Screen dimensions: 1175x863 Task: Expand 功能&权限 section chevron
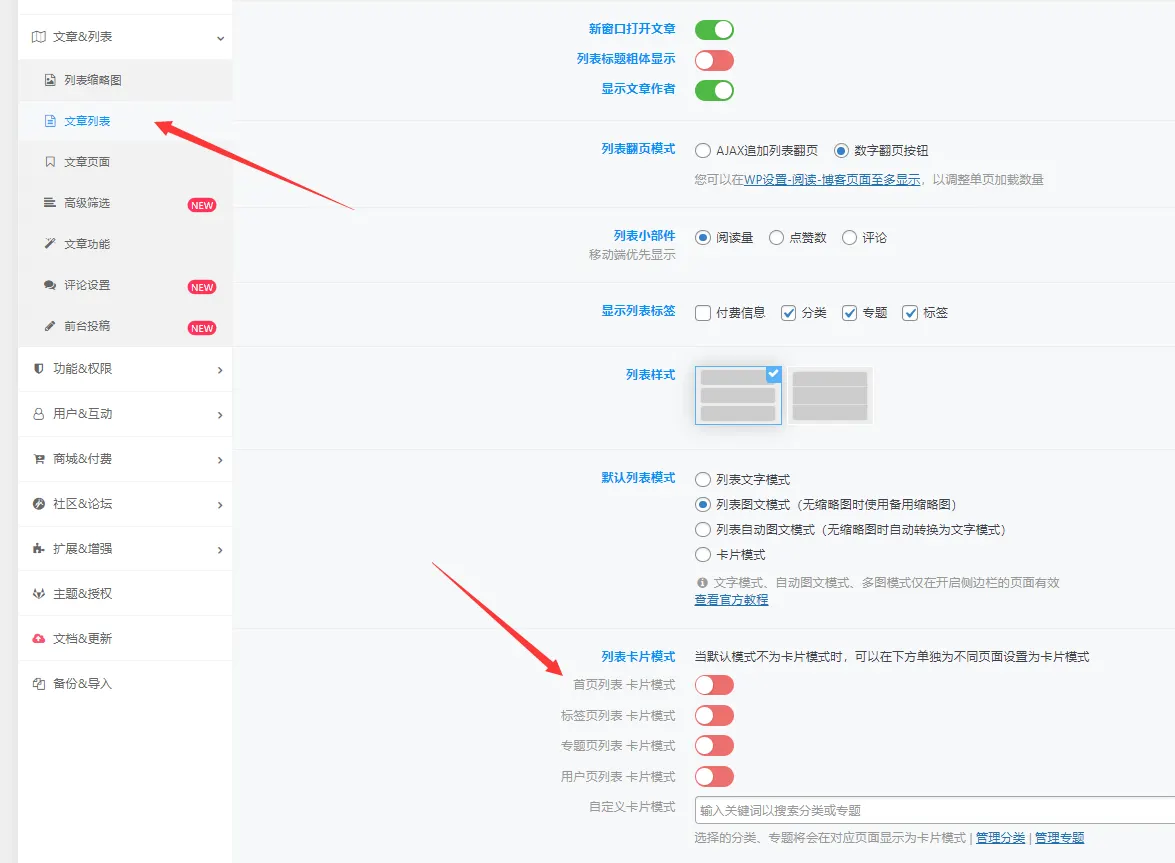[220, 370]
